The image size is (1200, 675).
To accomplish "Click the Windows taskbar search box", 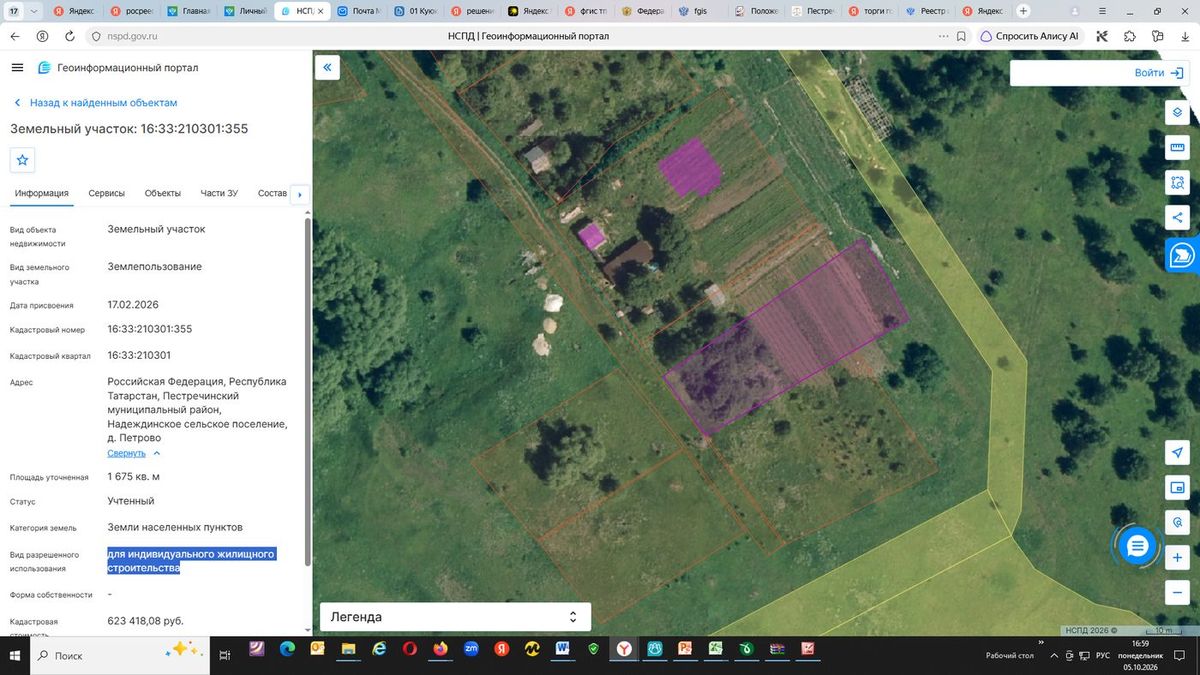I will pos(120,655).
